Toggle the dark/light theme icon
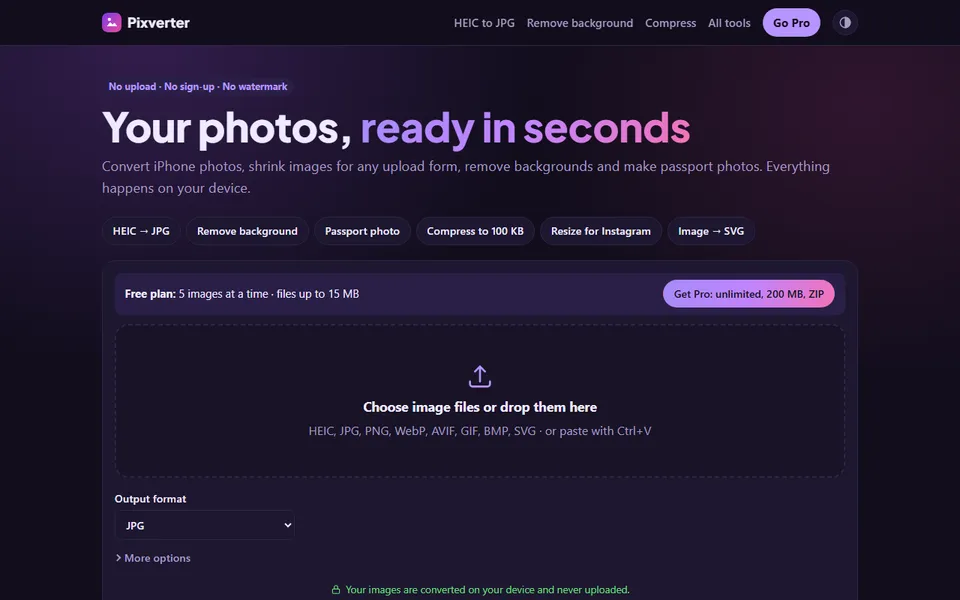This screenshot has height=600, width=960. (x=845, y=23)
